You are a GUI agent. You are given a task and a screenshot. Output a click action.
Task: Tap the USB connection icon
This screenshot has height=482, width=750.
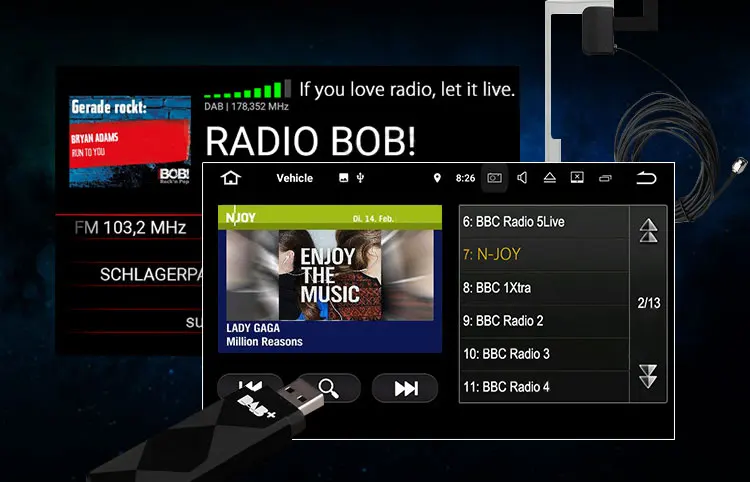coord(361,178)
